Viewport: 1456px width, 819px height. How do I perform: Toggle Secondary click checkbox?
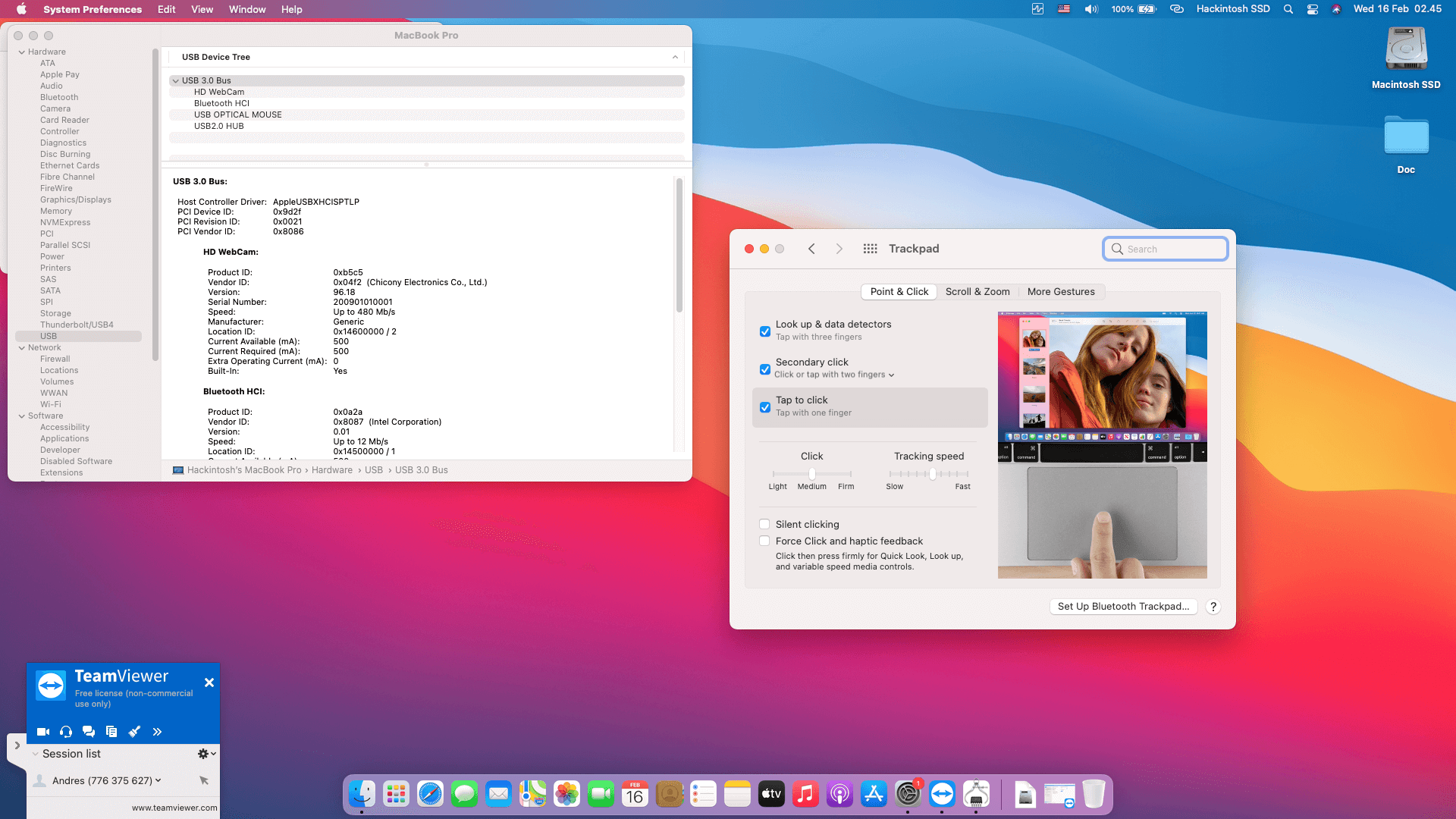[765, 369]
